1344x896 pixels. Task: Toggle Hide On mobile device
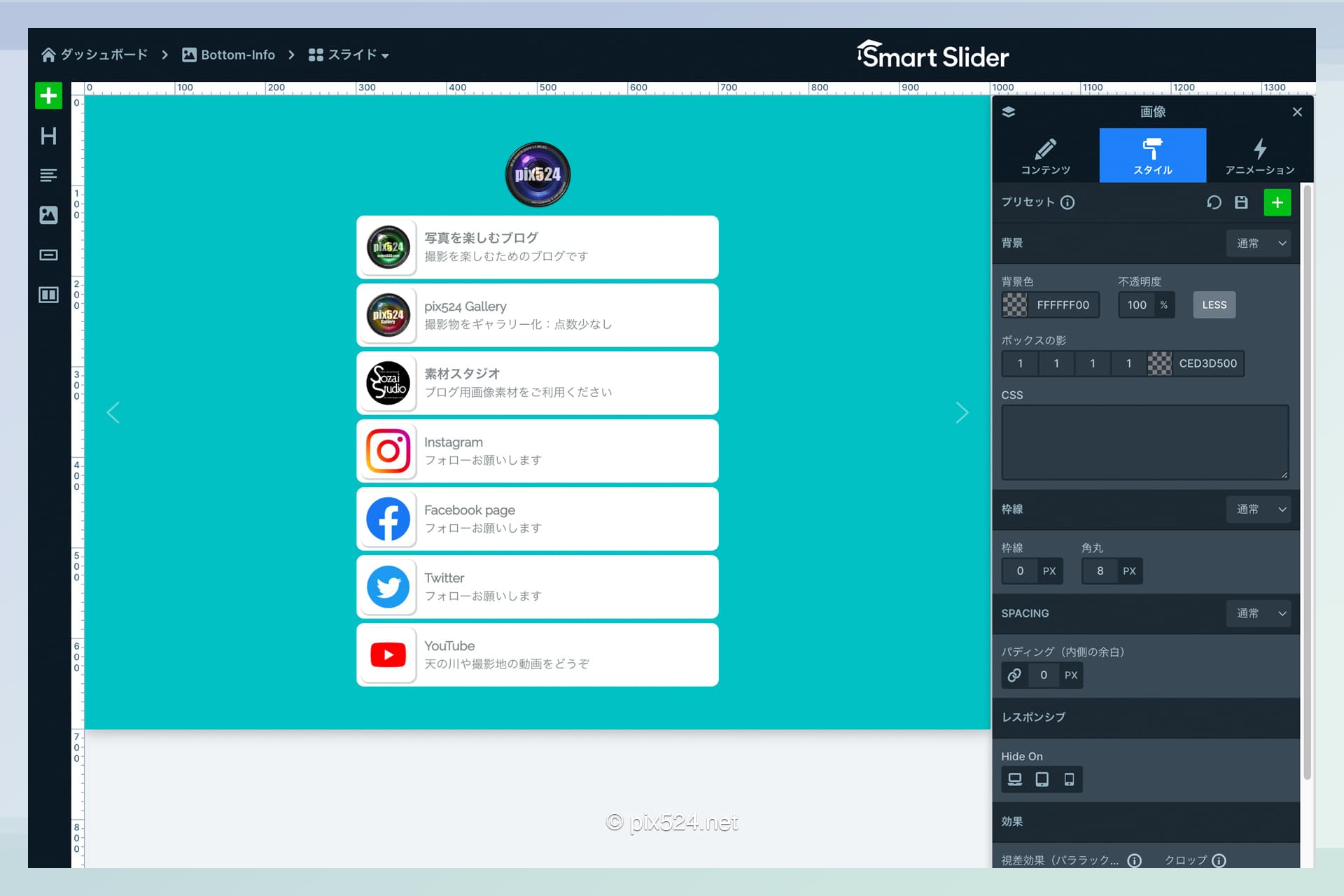point(1069,779)
